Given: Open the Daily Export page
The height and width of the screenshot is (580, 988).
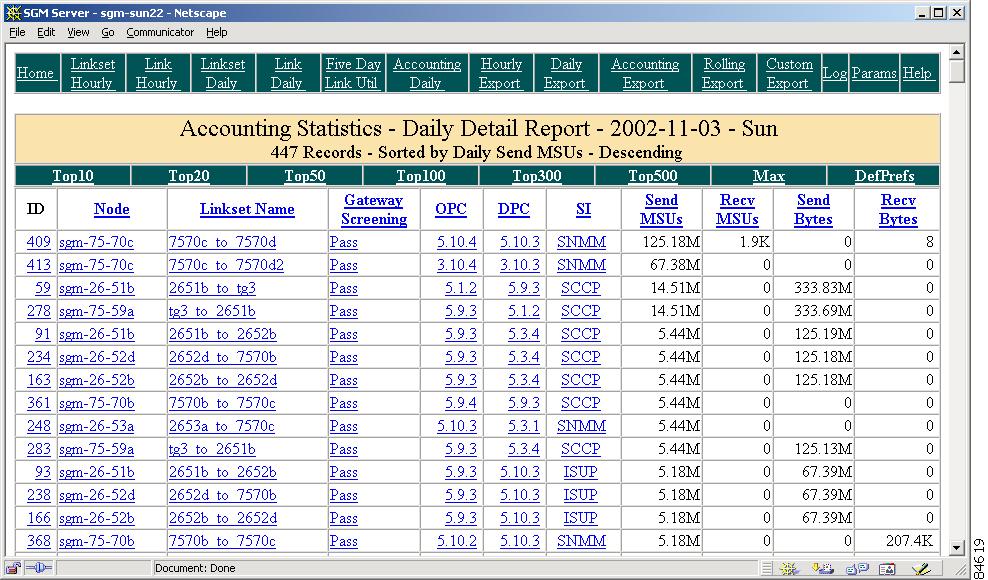Looking at the screenshot, I should click(x=565, y=73).
